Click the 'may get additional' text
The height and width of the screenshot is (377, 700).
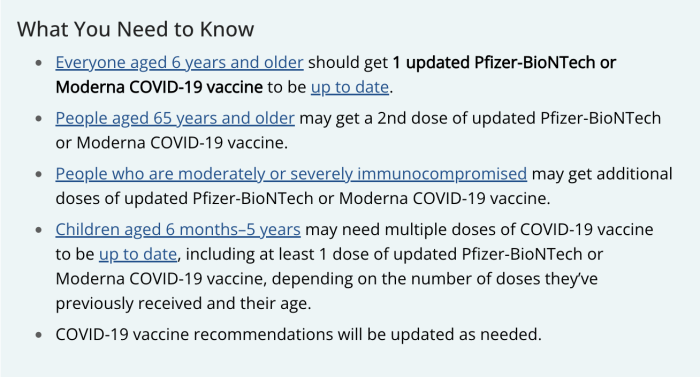point(602,174)
